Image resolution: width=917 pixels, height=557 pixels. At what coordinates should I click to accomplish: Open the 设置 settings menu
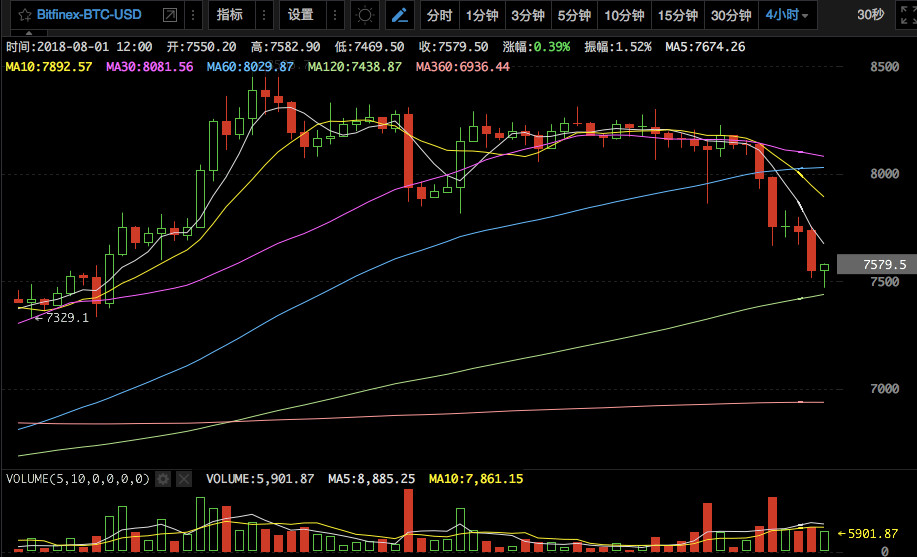(x=301, y=15)
